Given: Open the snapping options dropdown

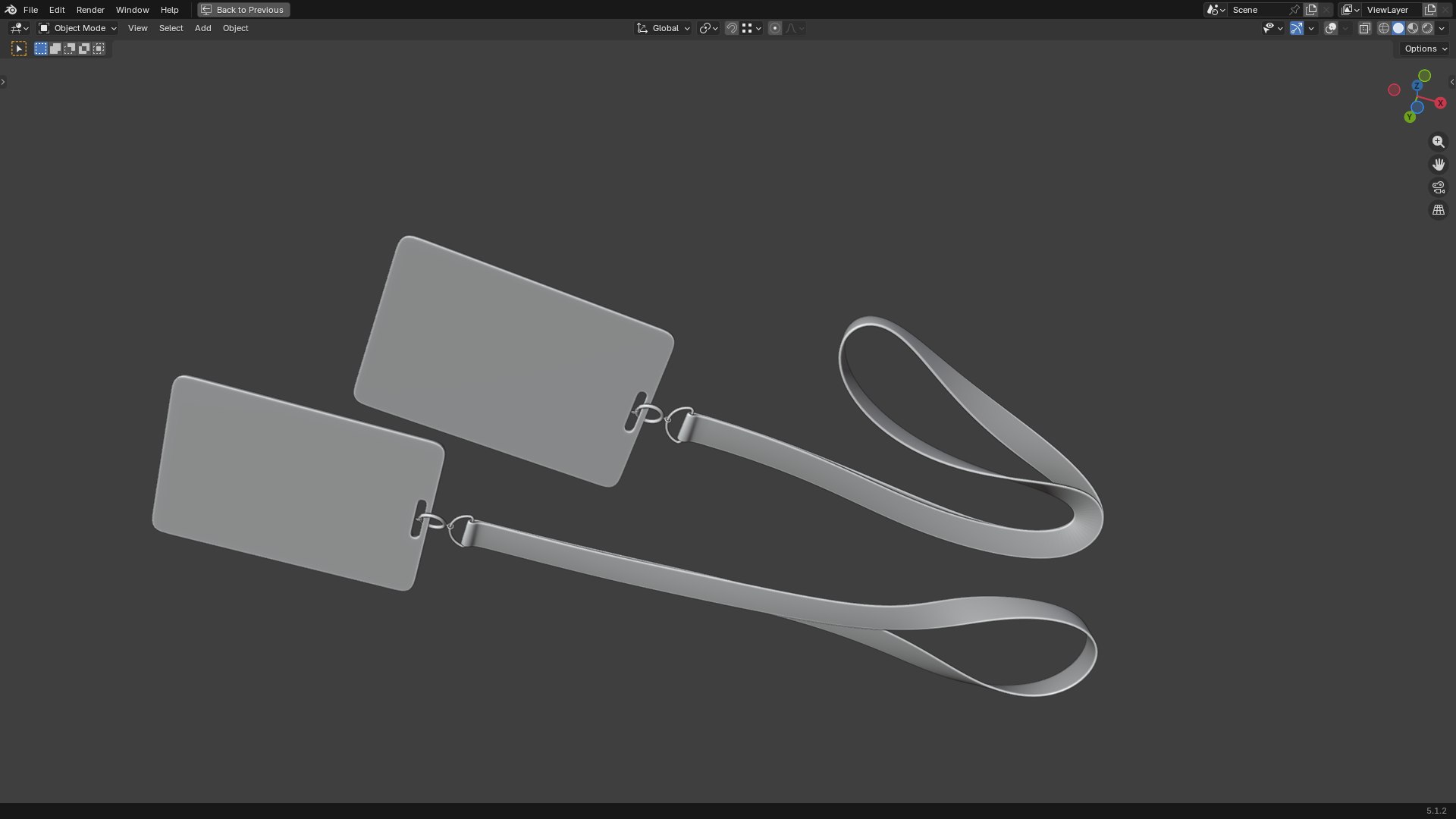Looking at the screenshot, I should tap(752, 28).
